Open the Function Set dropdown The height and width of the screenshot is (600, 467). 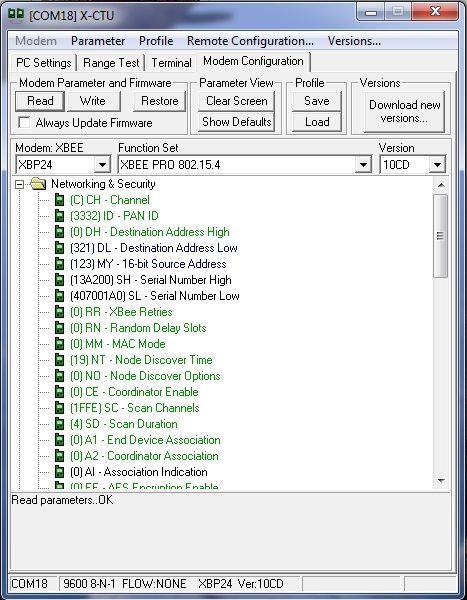tap(362, 165)
